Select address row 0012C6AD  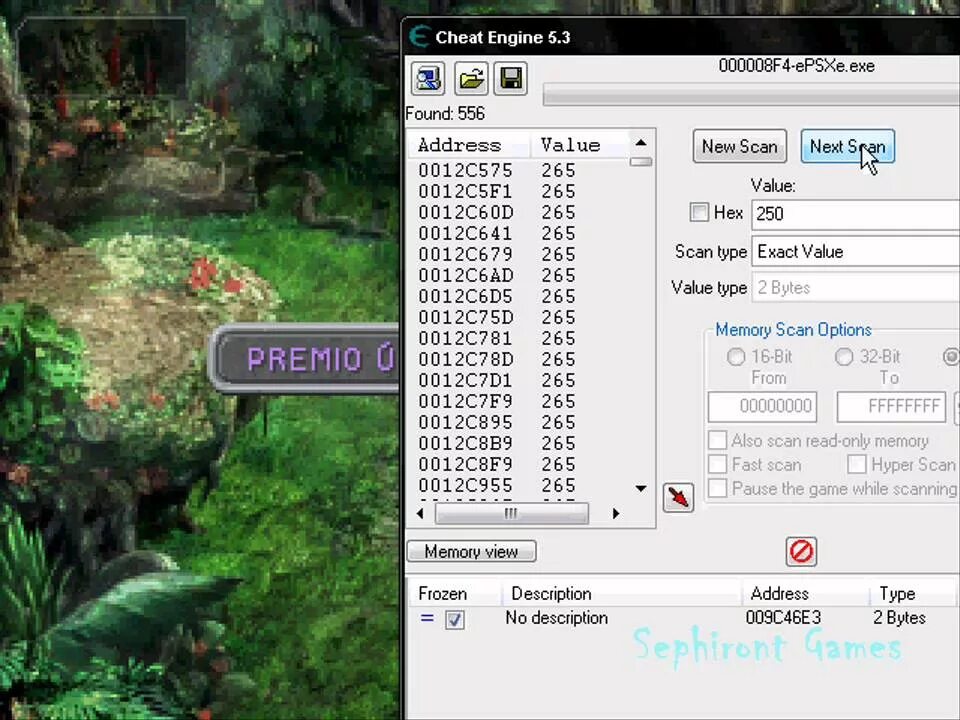pos(520,276)
